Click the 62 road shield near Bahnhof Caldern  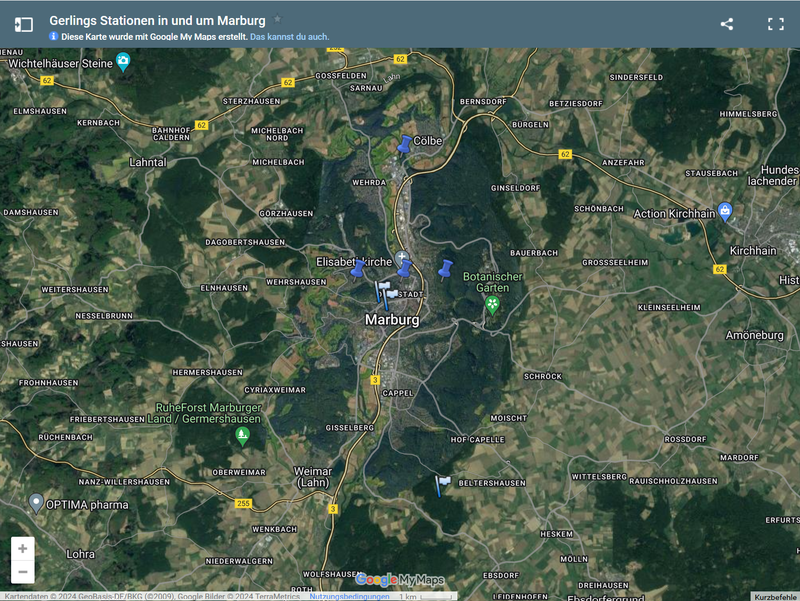coord(202,125)
